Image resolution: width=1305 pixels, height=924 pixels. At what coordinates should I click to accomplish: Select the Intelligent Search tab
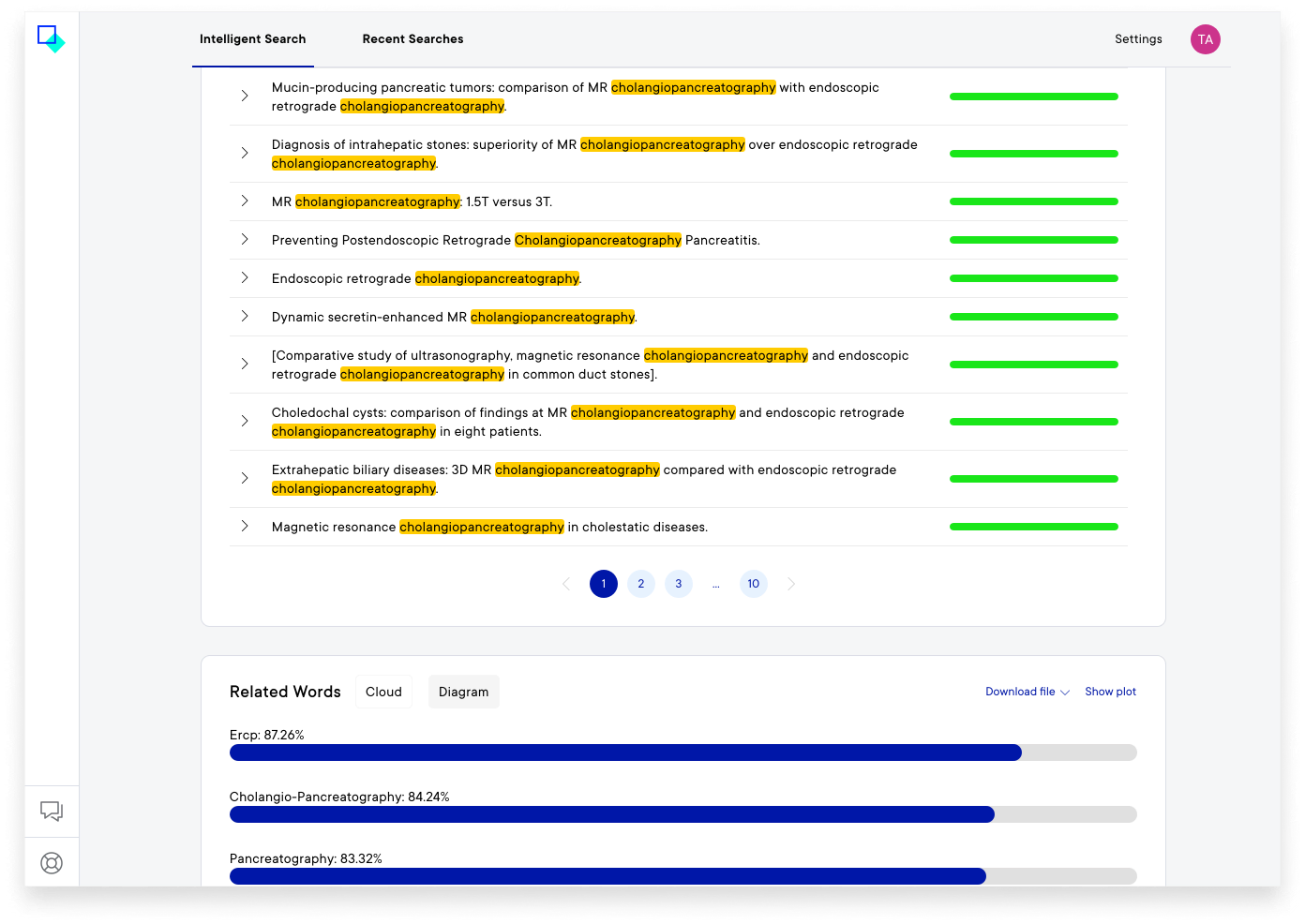point(252,39)
